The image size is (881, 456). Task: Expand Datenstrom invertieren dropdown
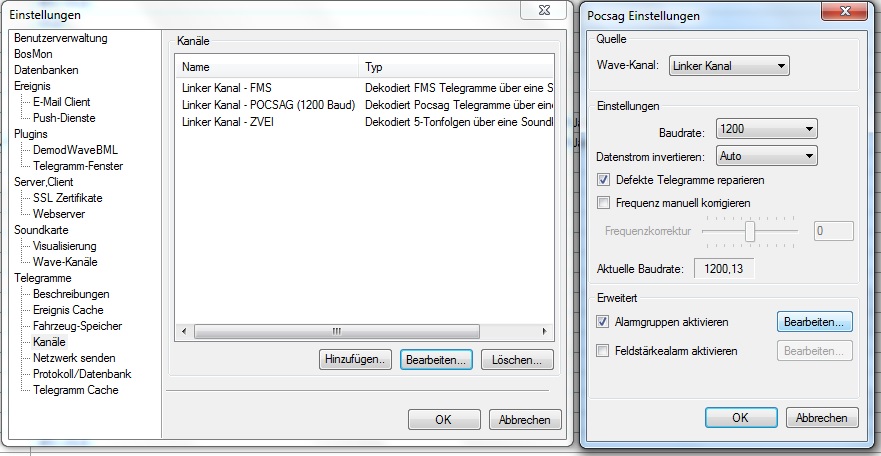coord(767,156)
